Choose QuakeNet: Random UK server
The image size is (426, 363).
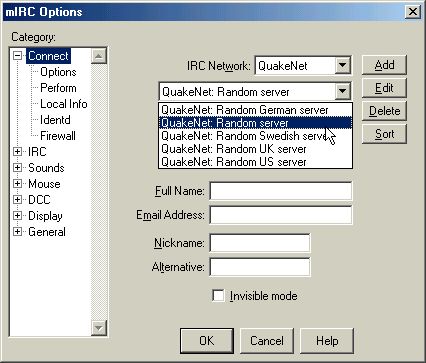tap(255, 149)
